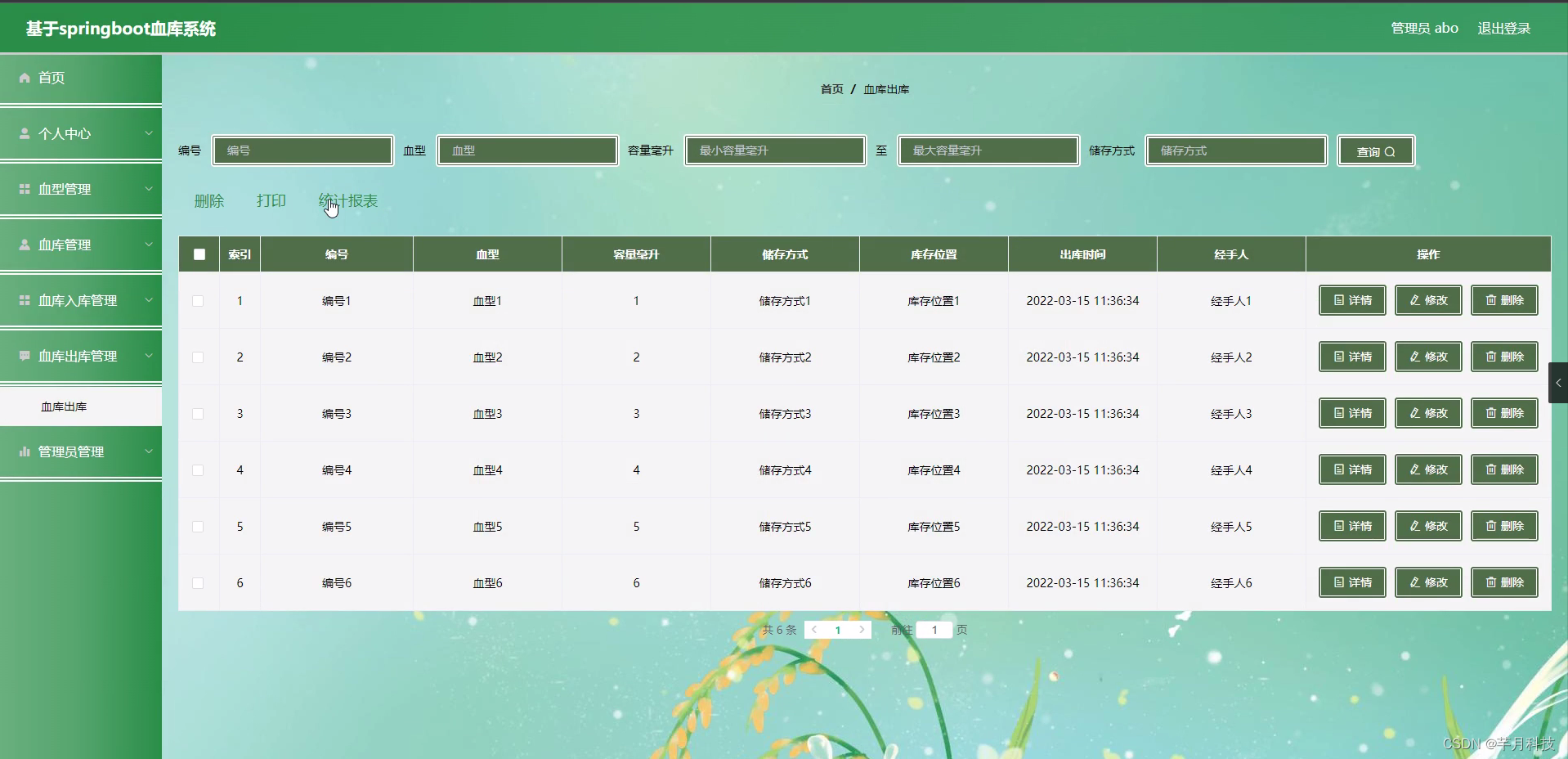Click 退出登录 in the top bar
The width and height of the screenshot is (1568, 759).
tap(1503, 27)
